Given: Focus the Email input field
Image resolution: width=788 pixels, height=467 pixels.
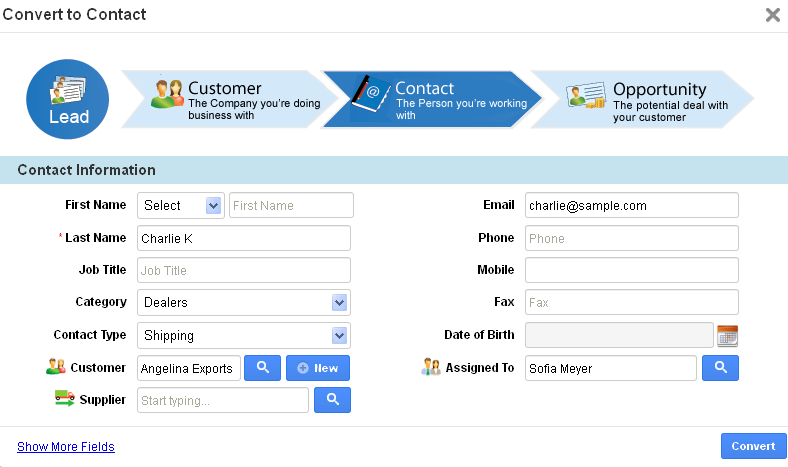Looking at the screenshot, I should [631, 205].
